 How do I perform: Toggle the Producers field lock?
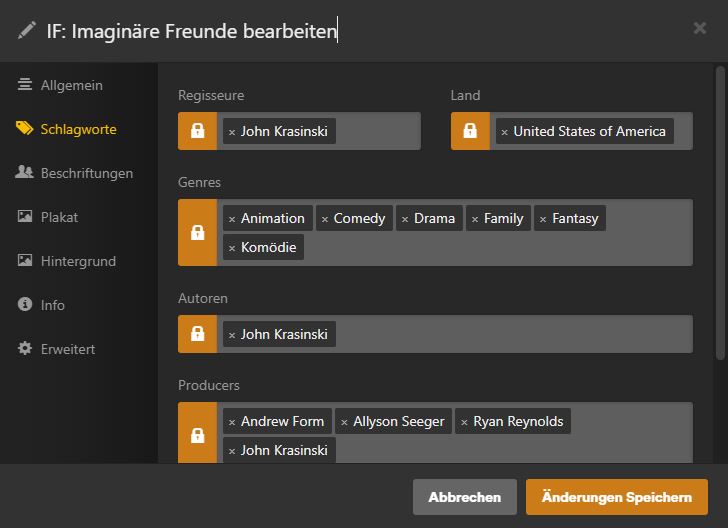tap(198, 435)
